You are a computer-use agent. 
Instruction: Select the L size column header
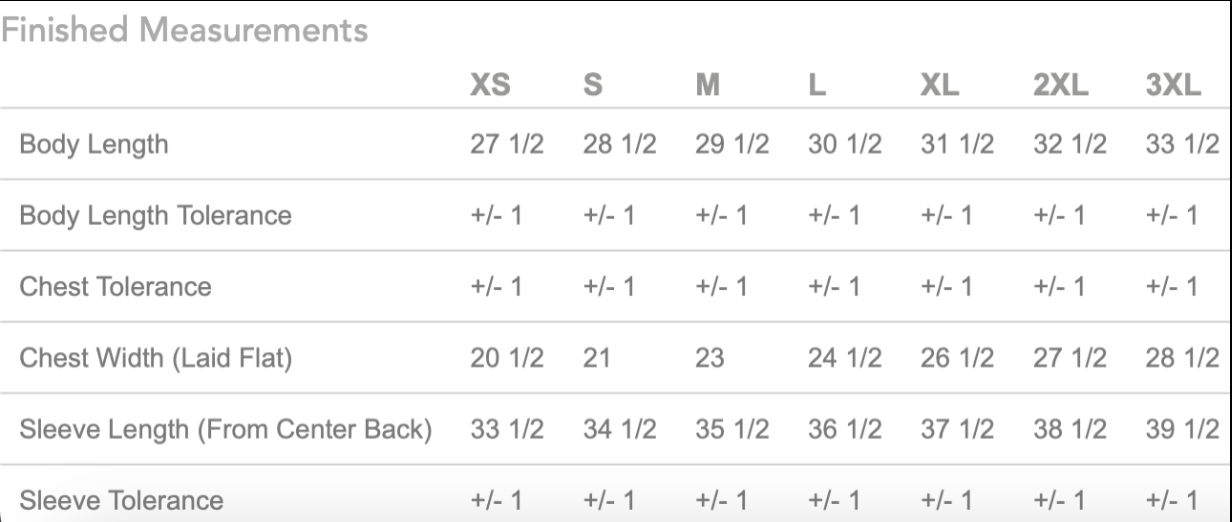(x=816, y=86)
